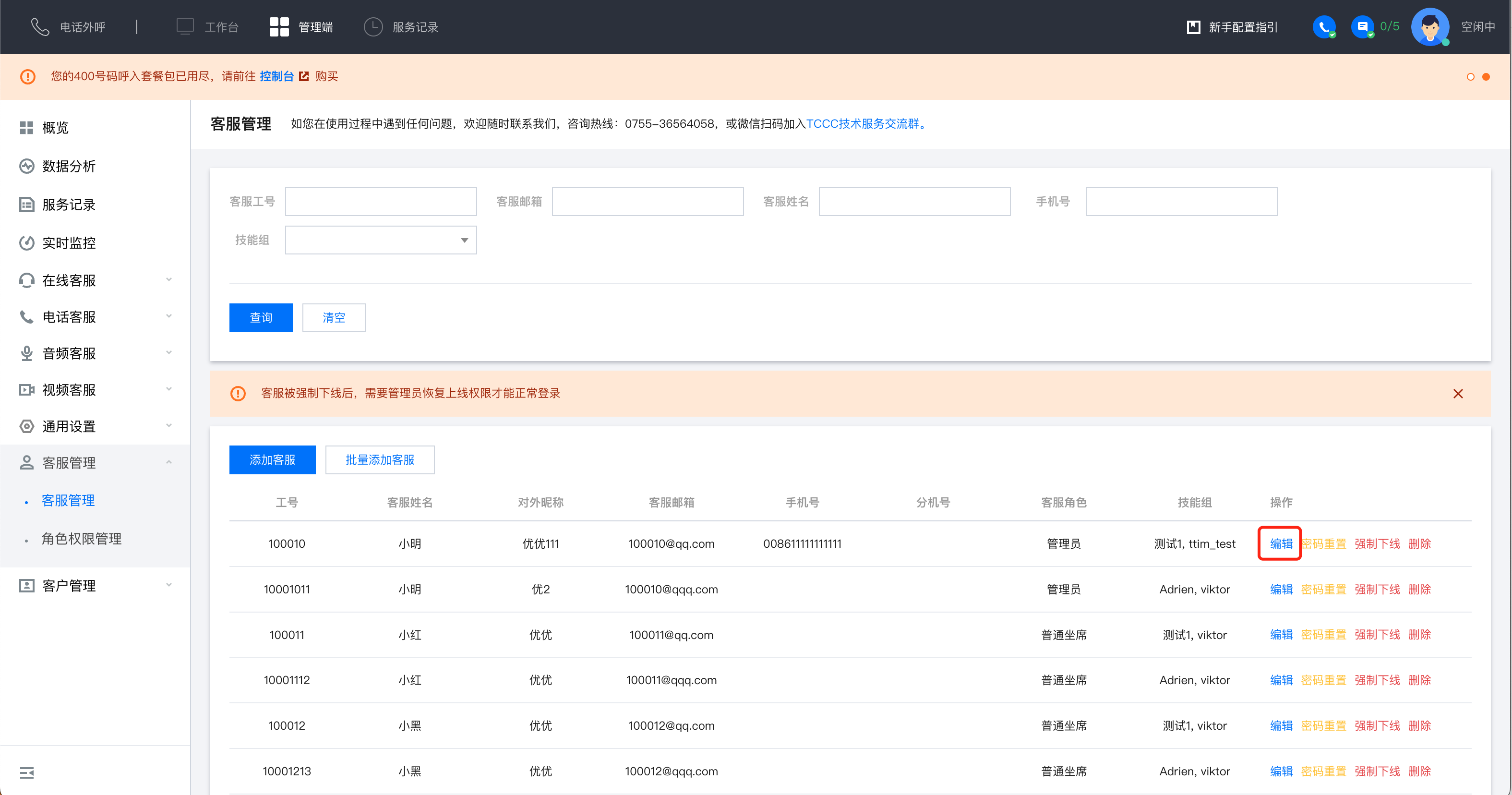Screen dimensions: 1512x795
Task: Open the TCCC技术服务交流群 link
Action: tap(862, 124)
